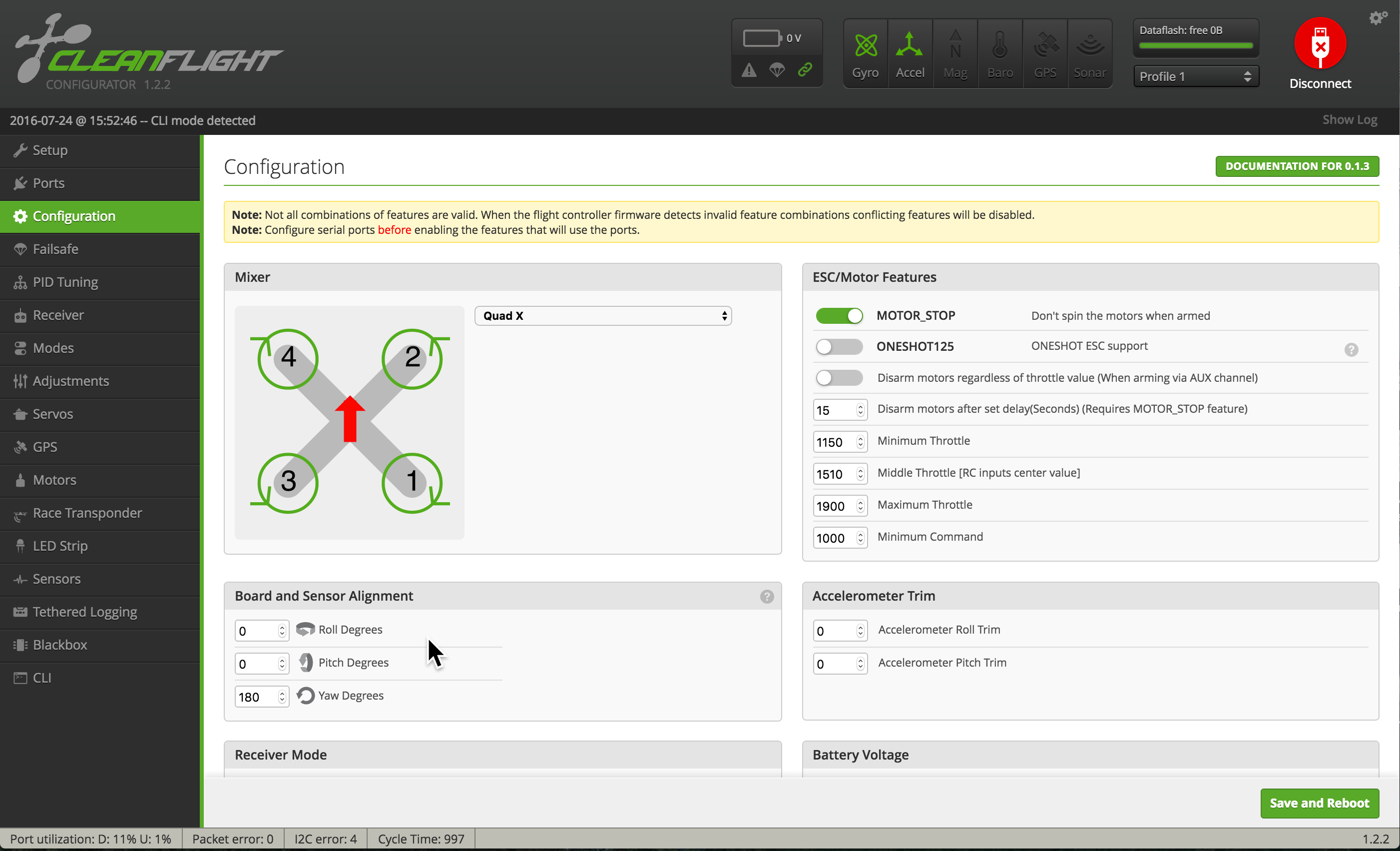Viewport: 1400px width, 851px height.
Task: Click motor 3 in mixer diagram
Action: [x=288, y=483]
